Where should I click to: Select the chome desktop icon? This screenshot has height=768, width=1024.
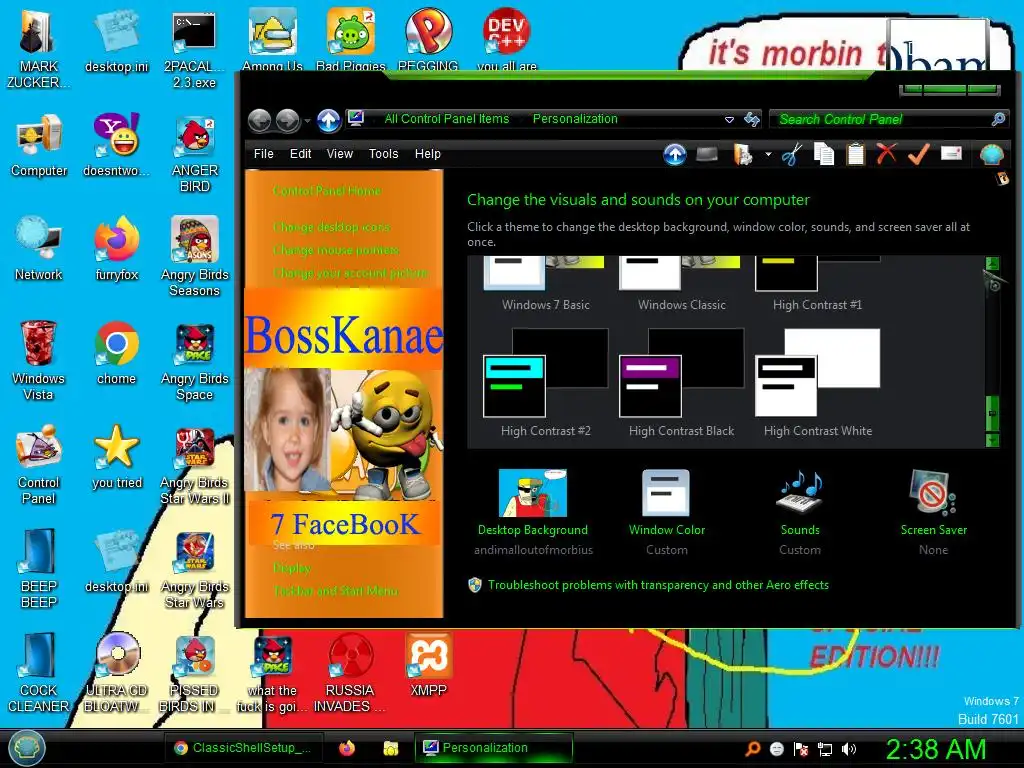point(117,353)
